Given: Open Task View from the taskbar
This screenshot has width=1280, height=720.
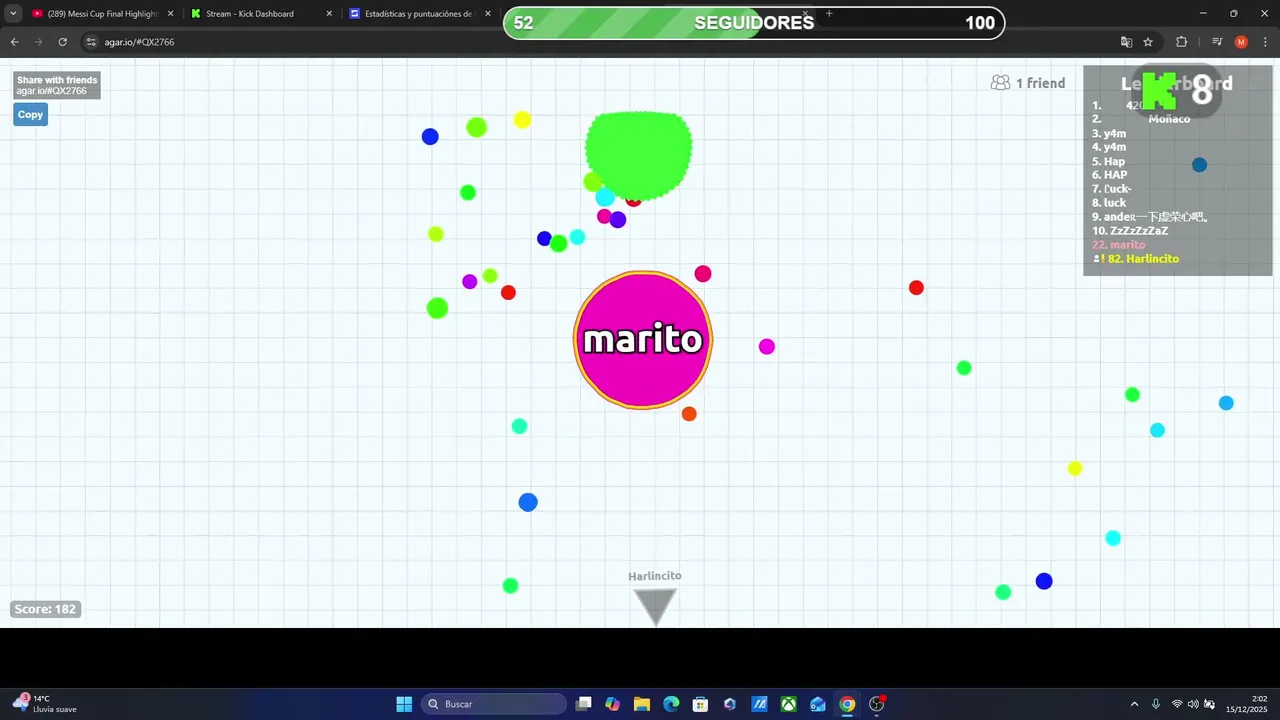Looking at the screenshot, I should (x=584, y=704).
